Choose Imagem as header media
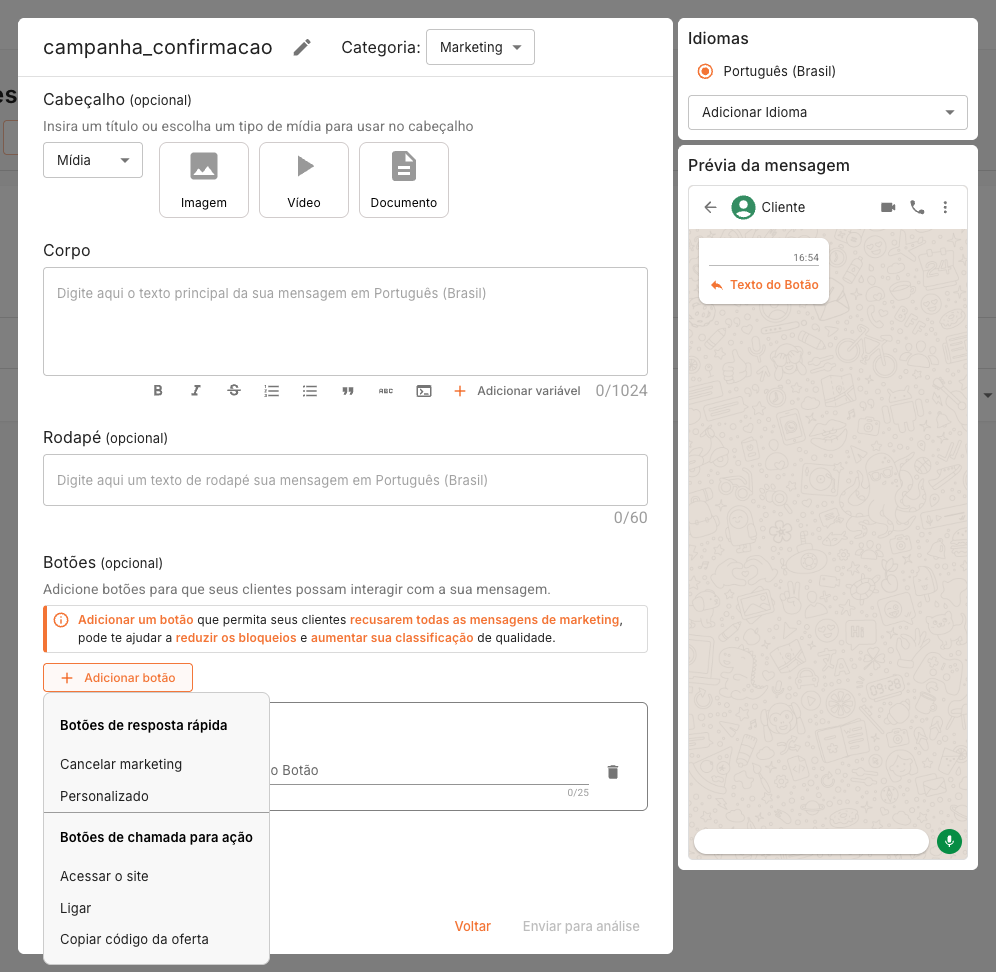 coord(204,180)
